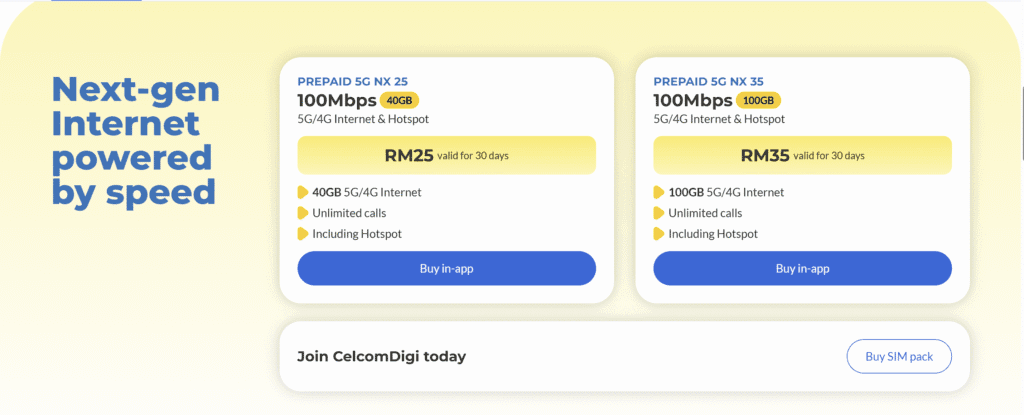Click bullet icon beside Unlimited calls in NX 25

pos(303,213)
